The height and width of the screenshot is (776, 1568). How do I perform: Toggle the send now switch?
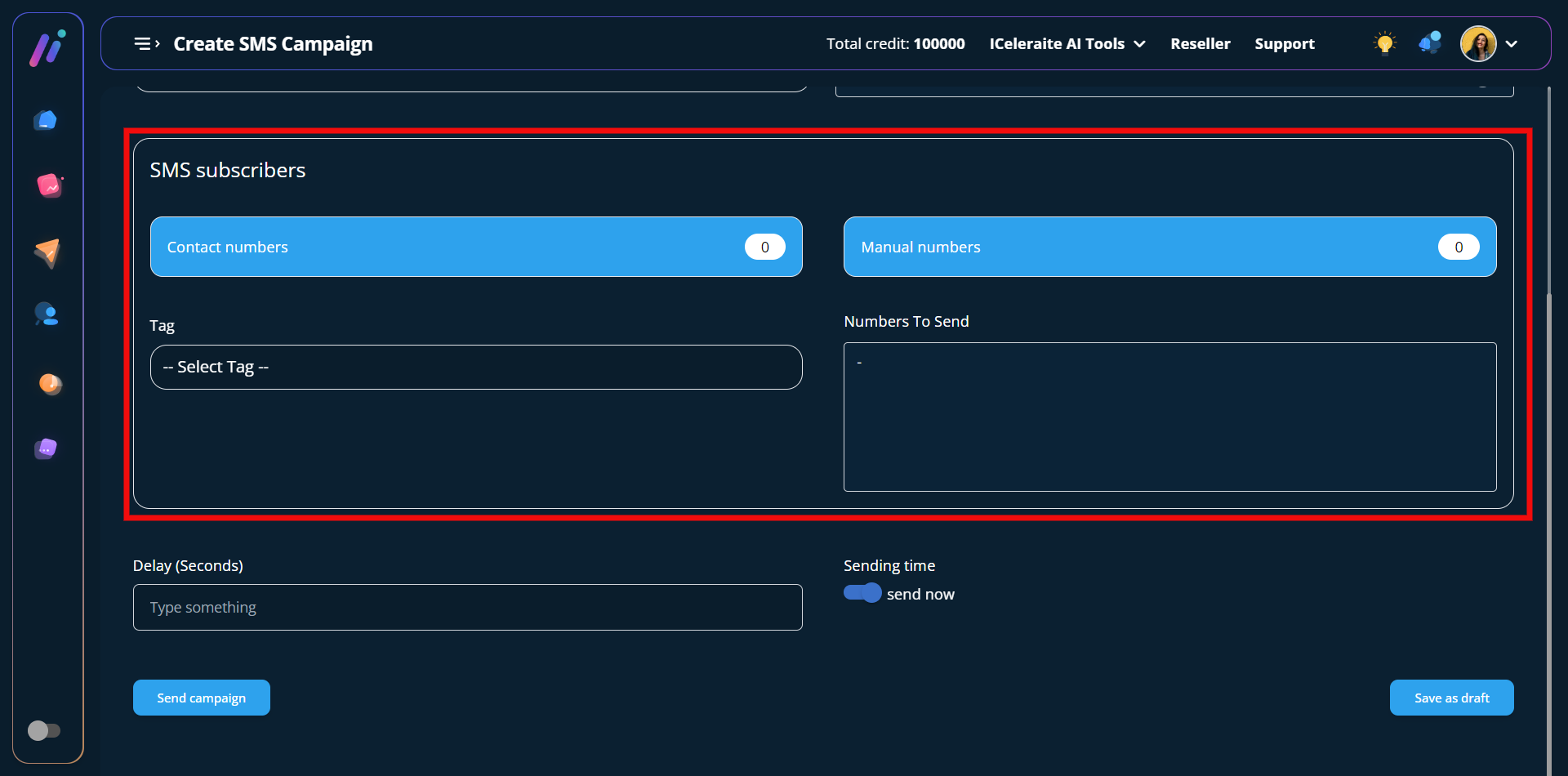pyautogui.click(x=862, y=593)
